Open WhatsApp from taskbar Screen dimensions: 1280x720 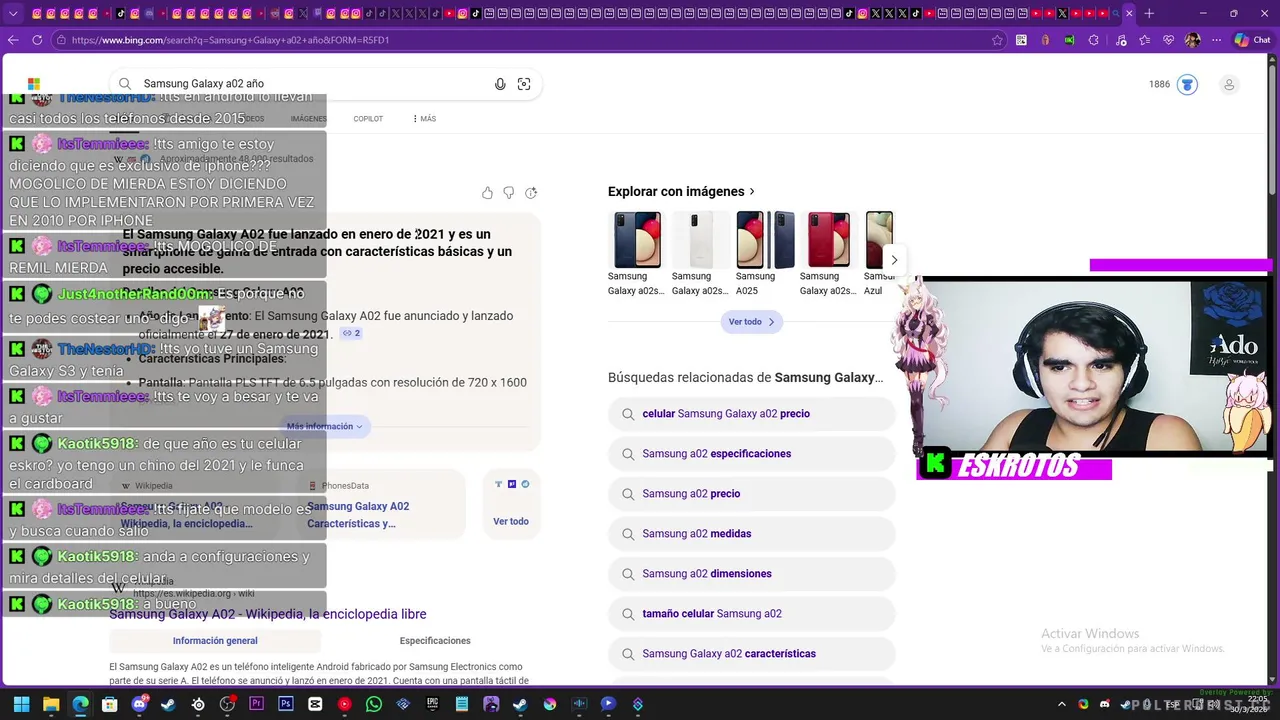tap(374, 704)
